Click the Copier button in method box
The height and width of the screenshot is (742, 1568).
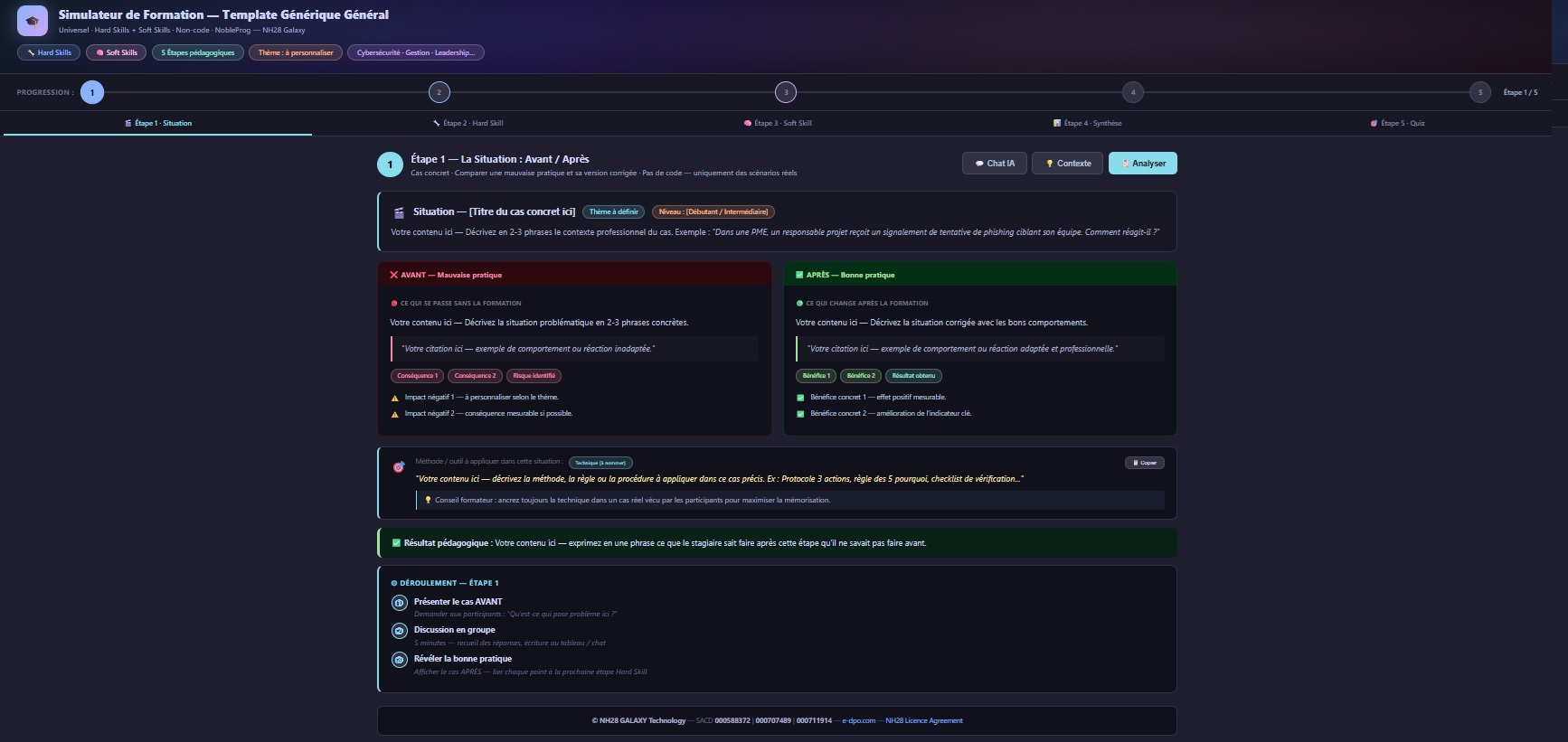pos(1144,463)
